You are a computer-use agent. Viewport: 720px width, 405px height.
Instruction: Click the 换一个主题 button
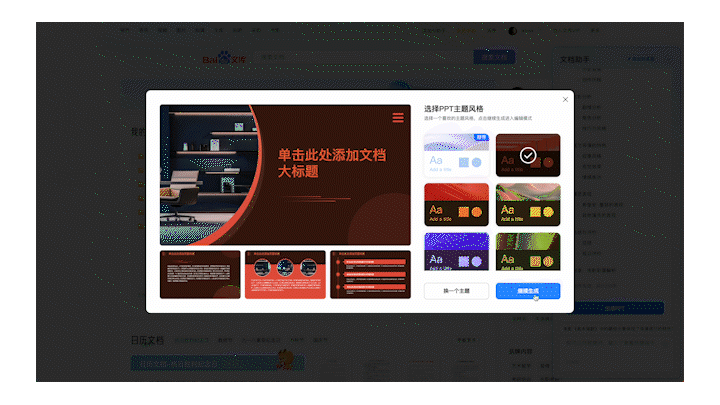(456, 291)
